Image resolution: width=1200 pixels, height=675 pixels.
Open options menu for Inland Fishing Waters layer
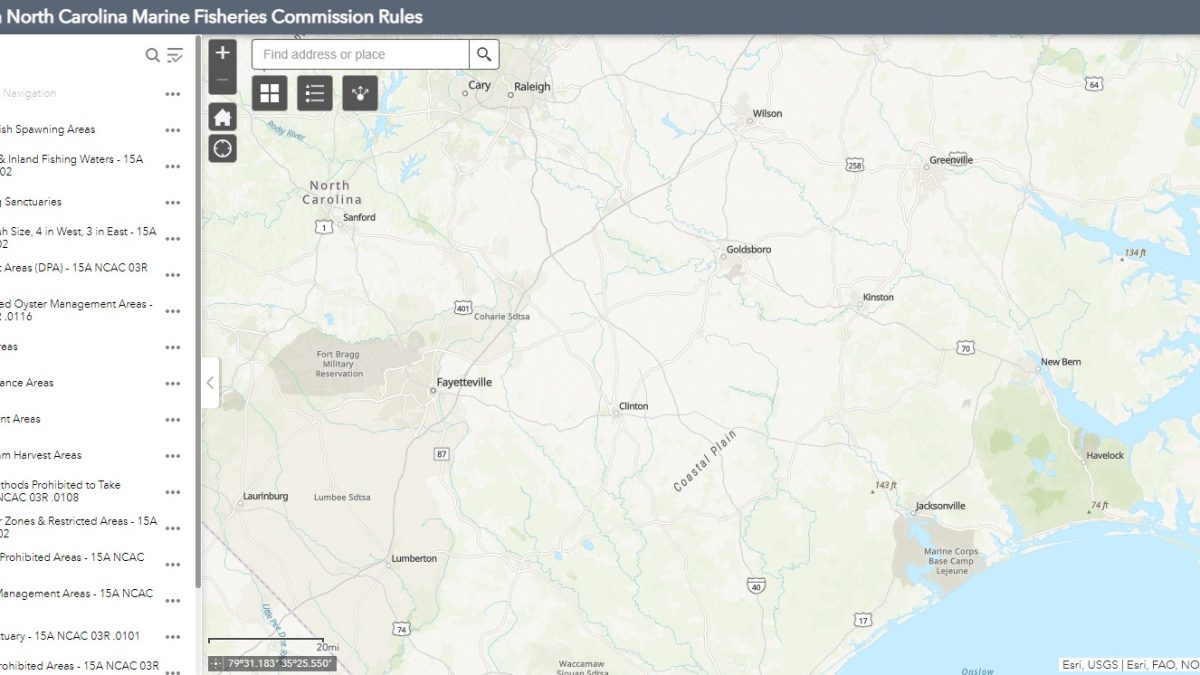click(x=173, y=166)
